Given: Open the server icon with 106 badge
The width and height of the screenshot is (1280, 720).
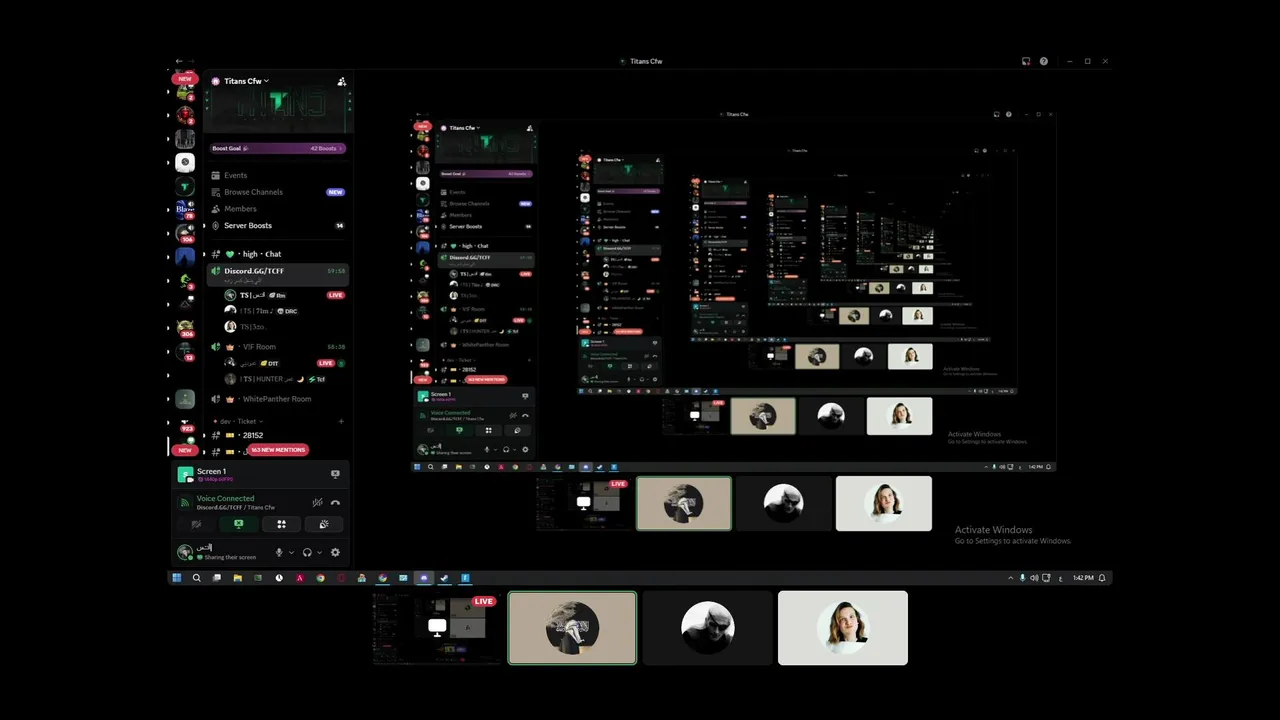Looking at the screenshot, I should [x=185, y=234].
